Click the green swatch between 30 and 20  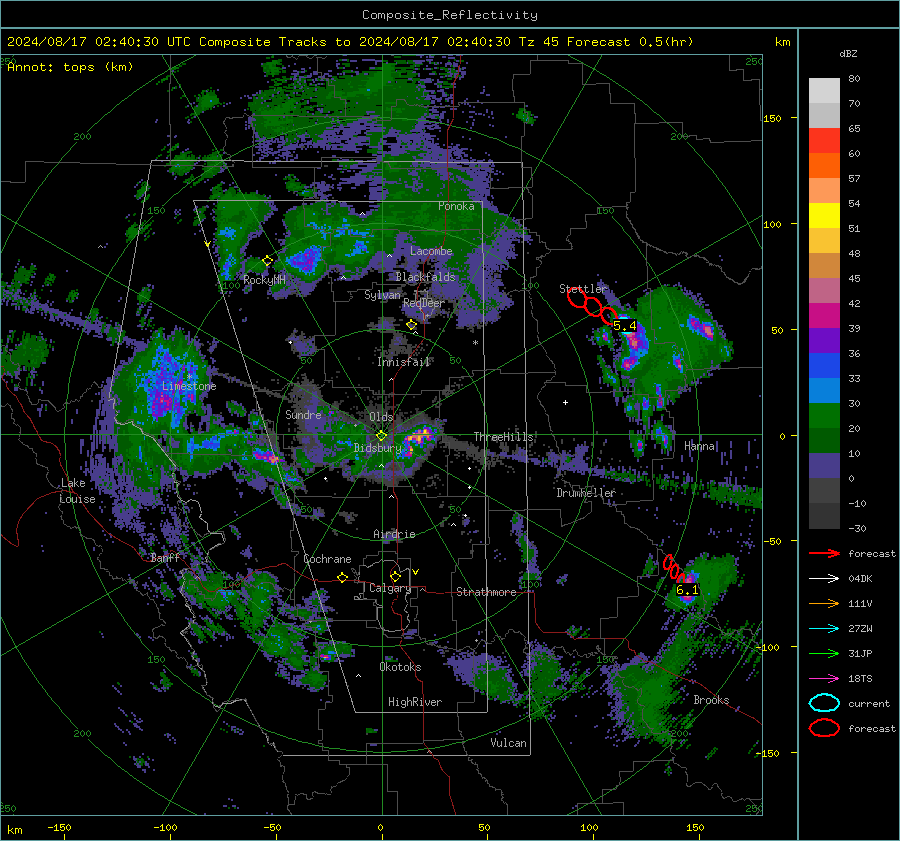coord(824,416)
